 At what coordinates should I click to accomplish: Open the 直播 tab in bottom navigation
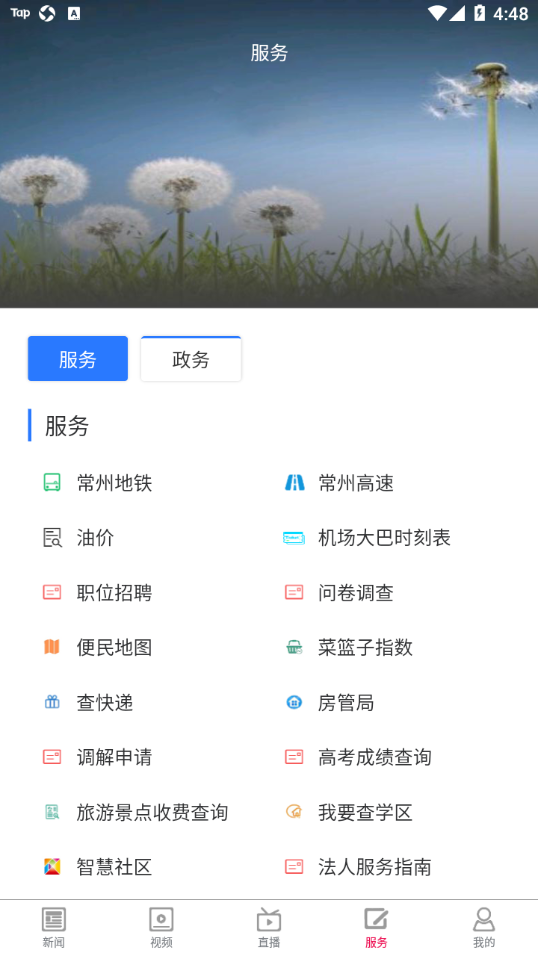click(x=269, y=927)
